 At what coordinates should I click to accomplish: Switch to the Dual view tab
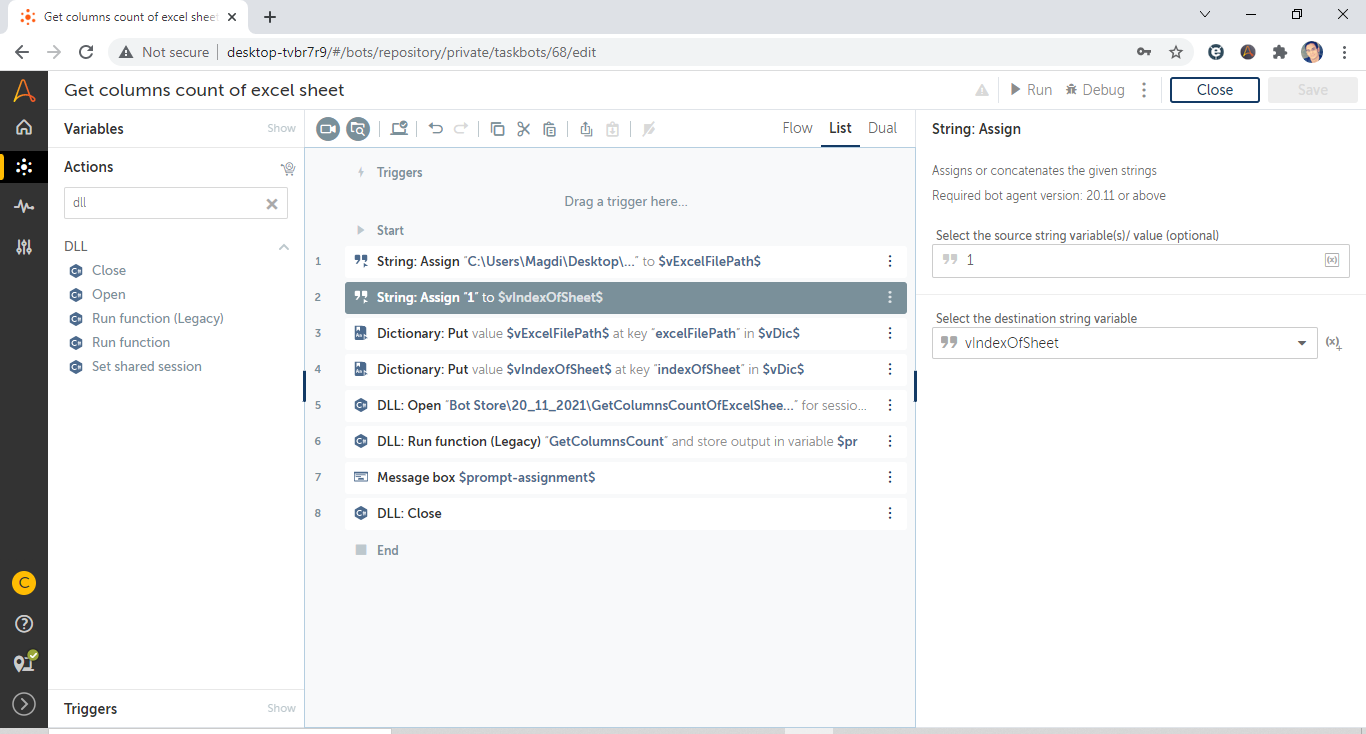pos(882,128)
